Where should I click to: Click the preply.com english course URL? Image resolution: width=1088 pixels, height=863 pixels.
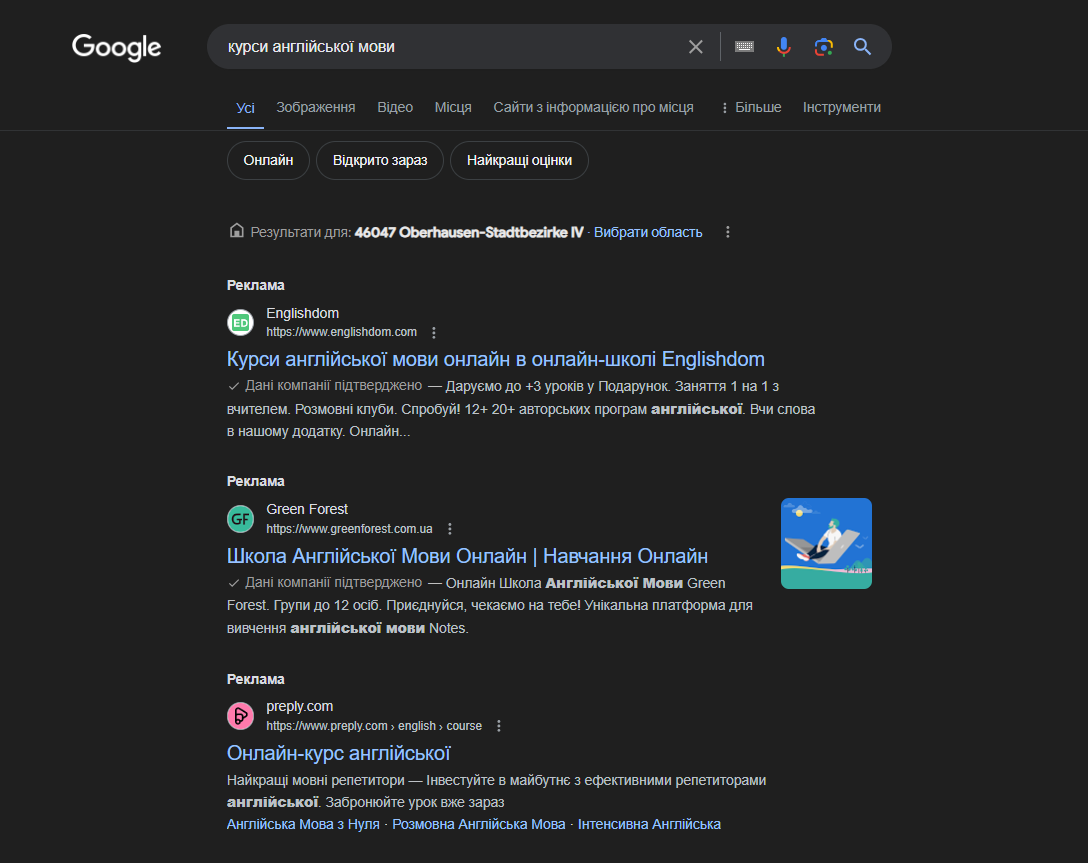(374, 726)
